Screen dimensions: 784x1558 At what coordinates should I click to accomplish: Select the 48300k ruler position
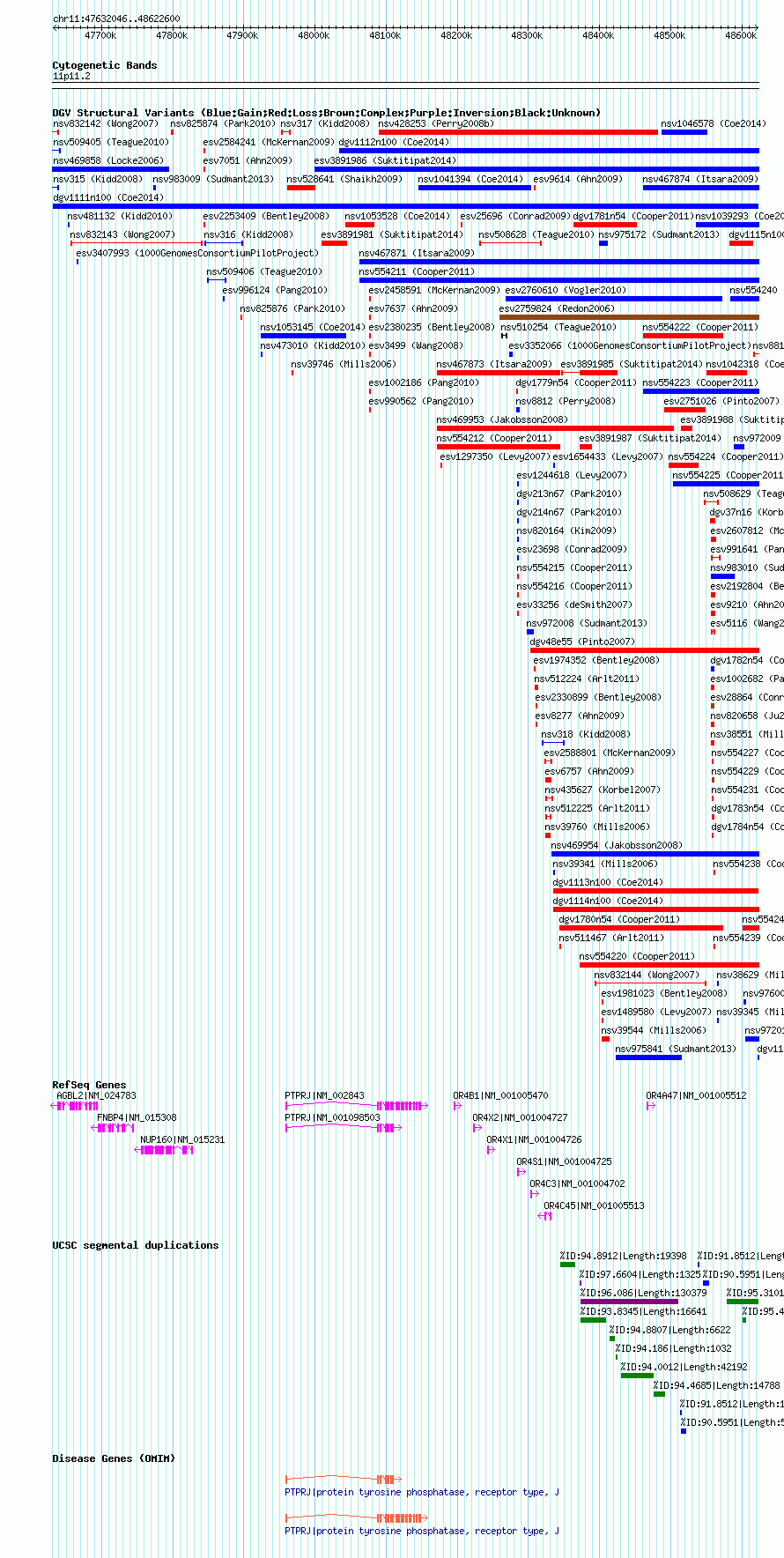pyautogui.click(x=527, y=35)
